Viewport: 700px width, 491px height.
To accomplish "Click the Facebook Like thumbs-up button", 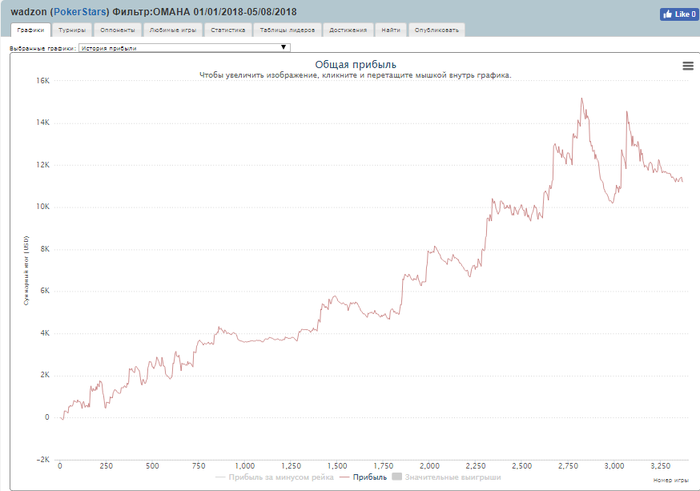I will 679,14.
